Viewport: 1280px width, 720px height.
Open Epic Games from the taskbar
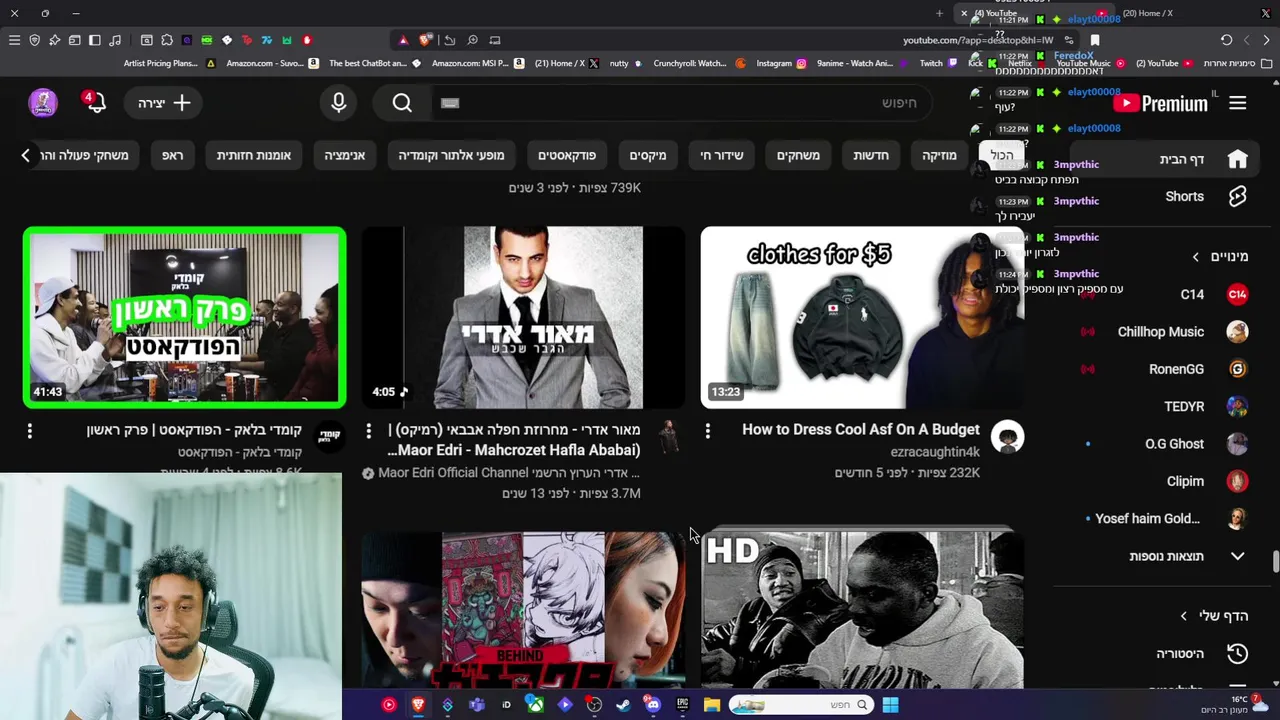coord(682,705)
